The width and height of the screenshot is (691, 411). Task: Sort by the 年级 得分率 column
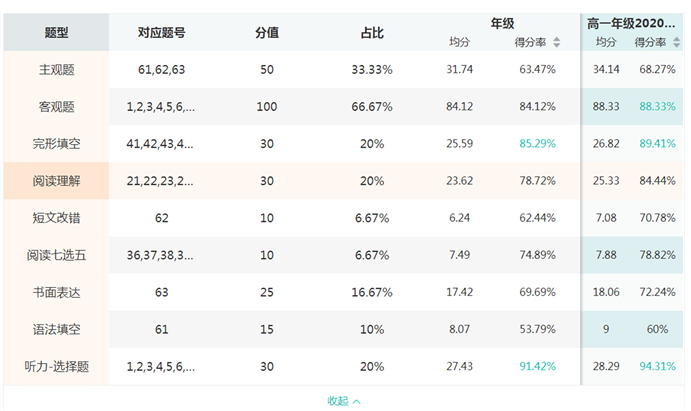tap(557, 42)
